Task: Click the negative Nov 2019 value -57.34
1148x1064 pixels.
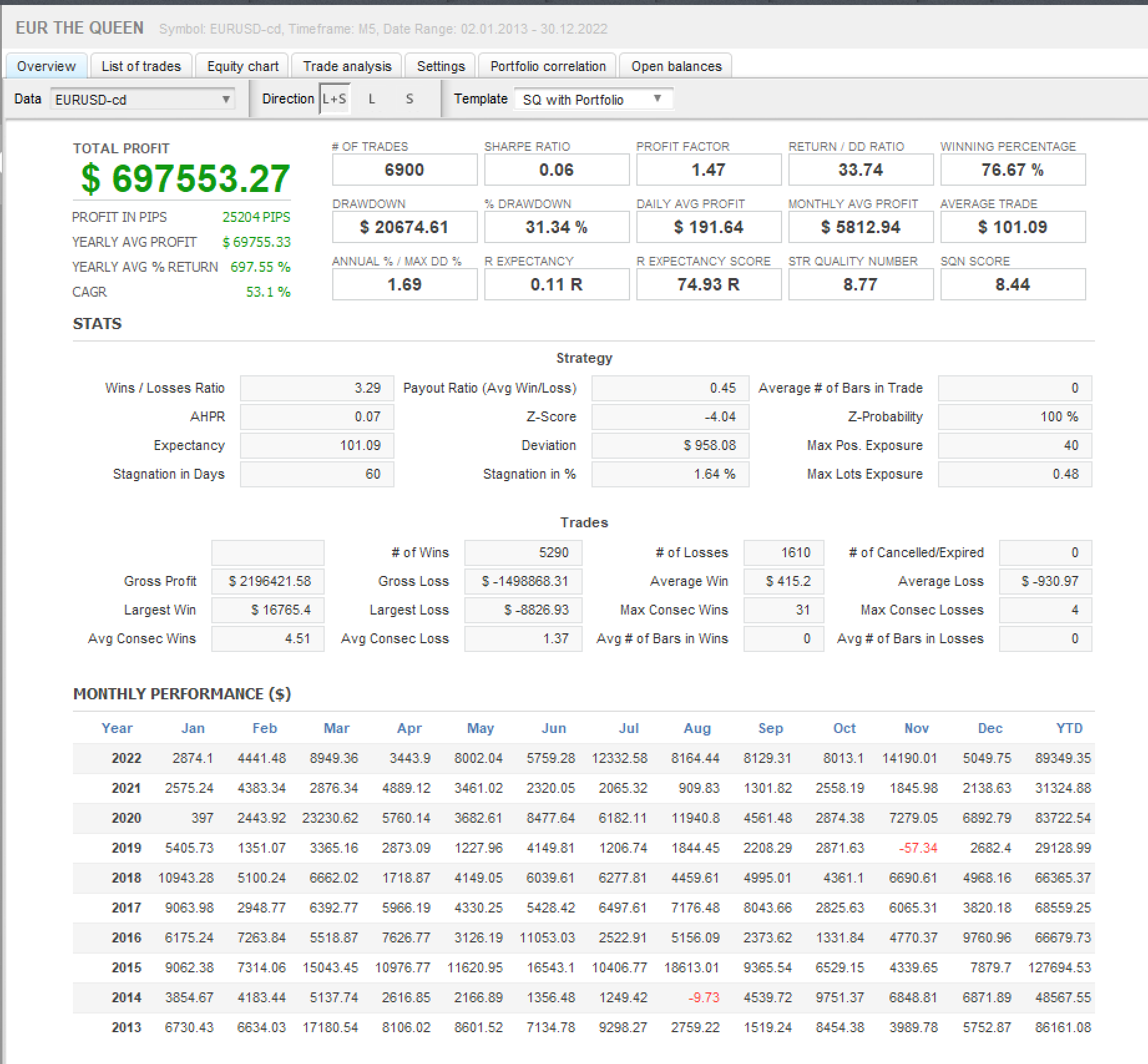Action: click(917, 848)
